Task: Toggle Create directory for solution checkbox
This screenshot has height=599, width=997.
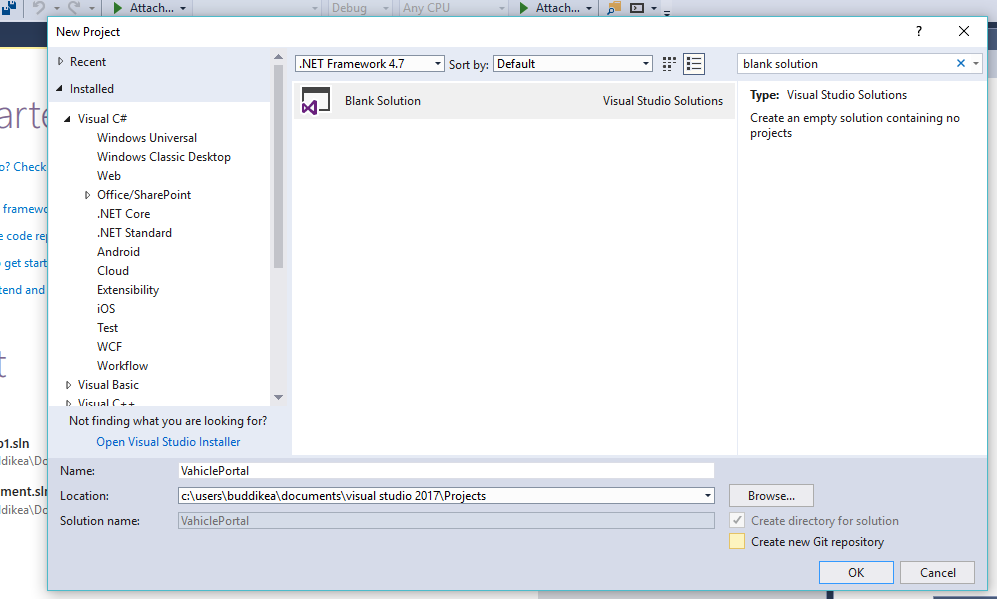Action: [737, 520]
